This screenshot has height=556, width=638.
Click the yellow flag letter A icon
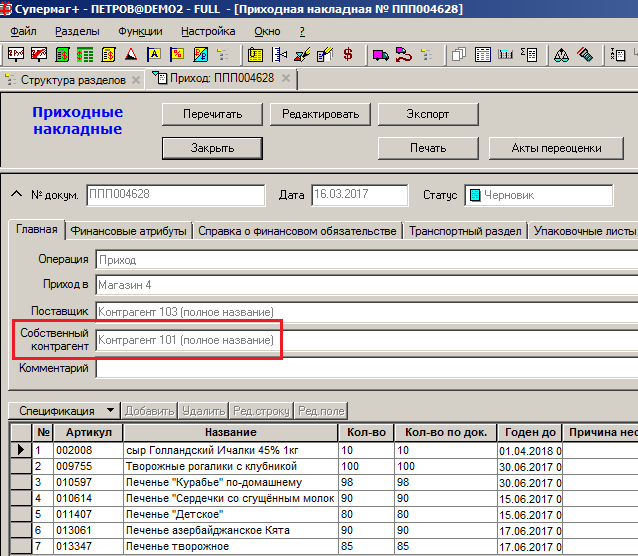click(x=154, y=54)
